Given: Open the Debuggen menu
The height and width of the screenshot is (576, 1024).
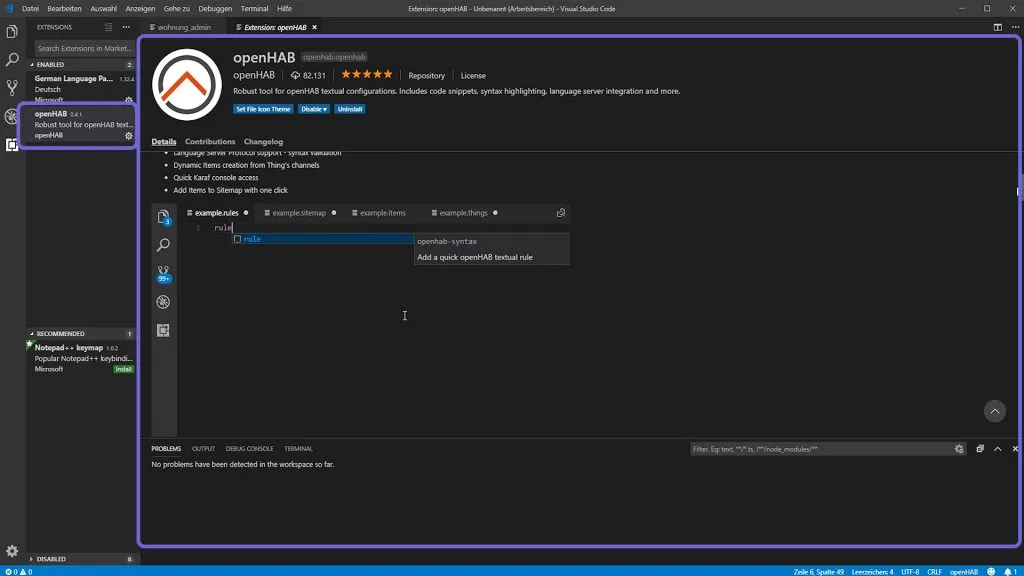Looking at the screenshot, I should 215,8.
